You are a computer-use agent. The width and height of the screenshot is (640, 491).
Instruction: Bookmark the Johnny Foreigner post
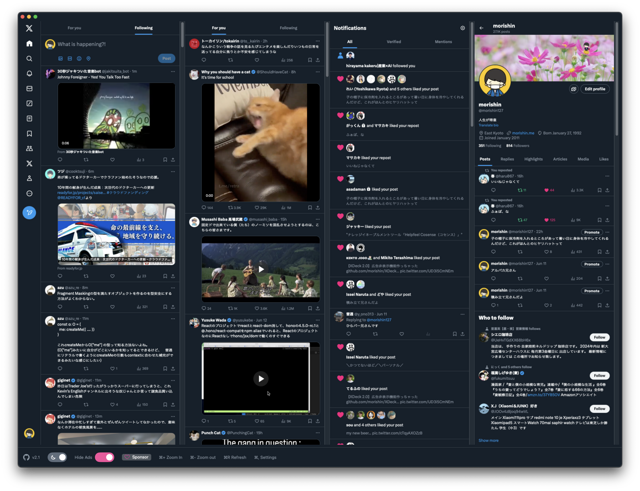click(x=165, y=160)
